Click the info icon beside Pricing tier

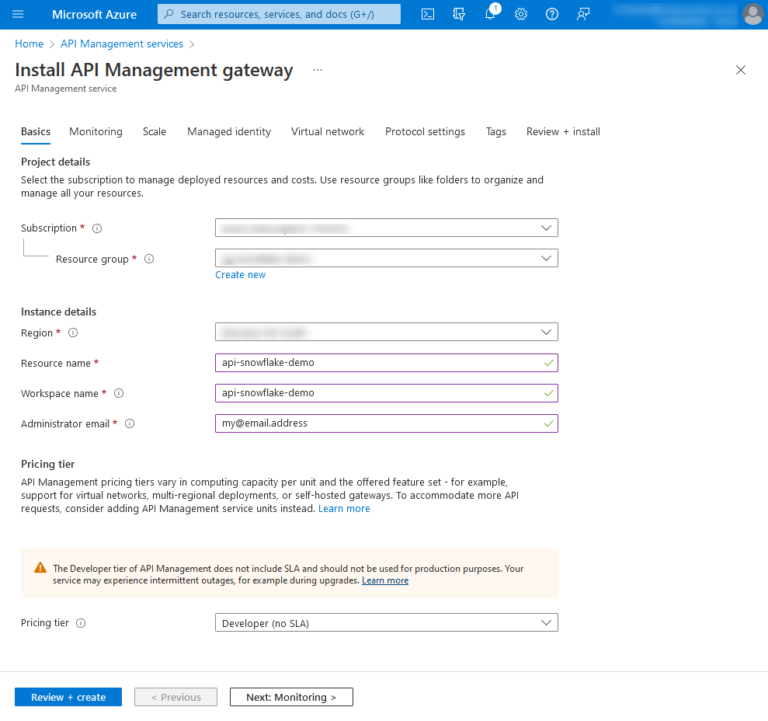point(81,623)
